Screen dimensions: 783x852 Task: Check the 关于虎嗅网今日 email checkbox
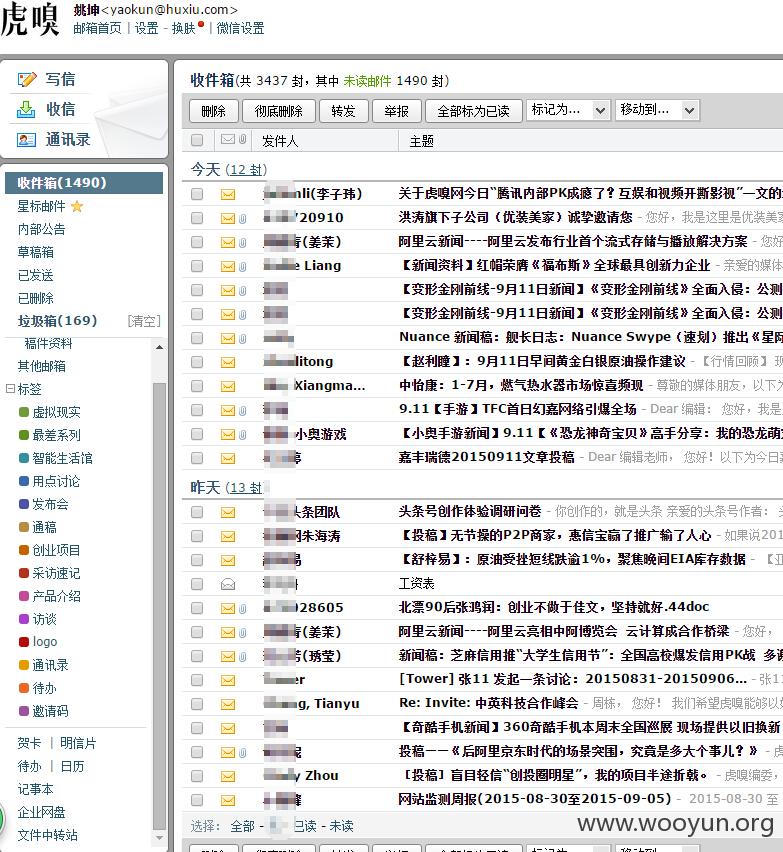197,194
